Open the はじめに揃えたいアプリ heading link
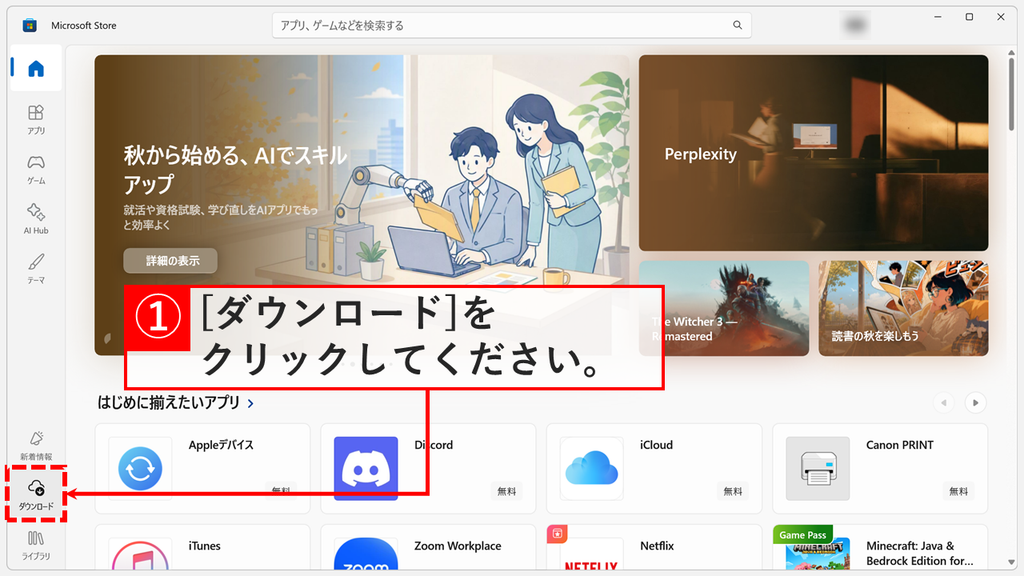The height and width of the screenshot is (576, 1024). point(168,402)
